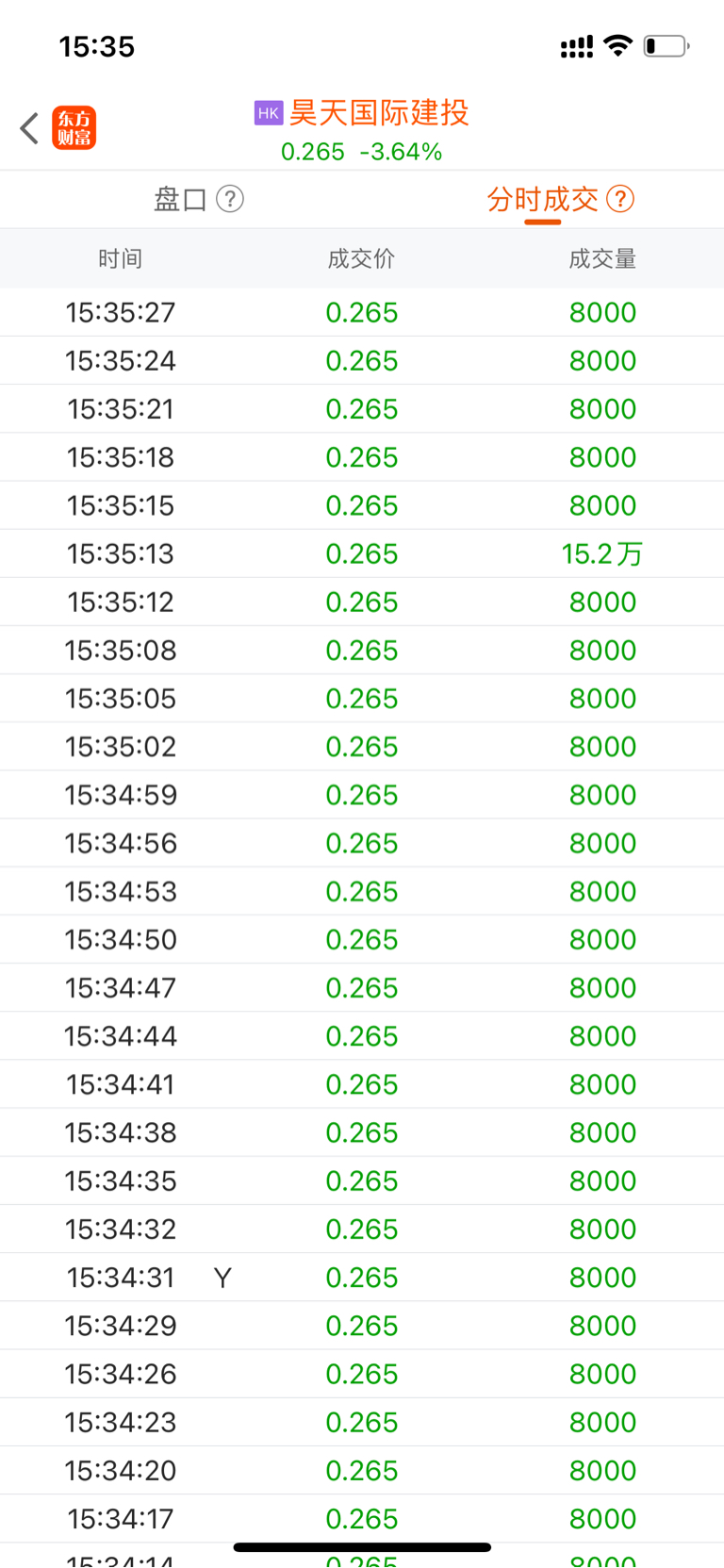Tap the home indicator bar
The image size is (724, 1568).
click(x=362, y=1547)
